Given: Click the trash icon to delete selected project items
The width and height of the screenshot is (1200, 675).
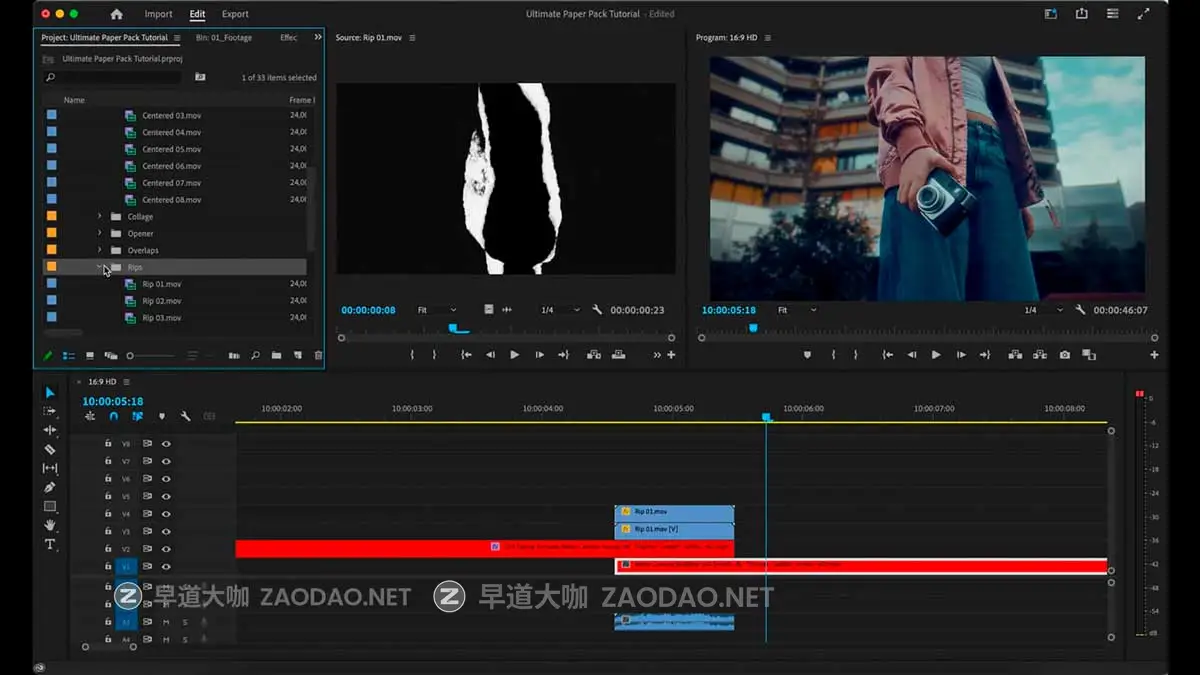Looking at the screenshot, I should tap(317, 355).
